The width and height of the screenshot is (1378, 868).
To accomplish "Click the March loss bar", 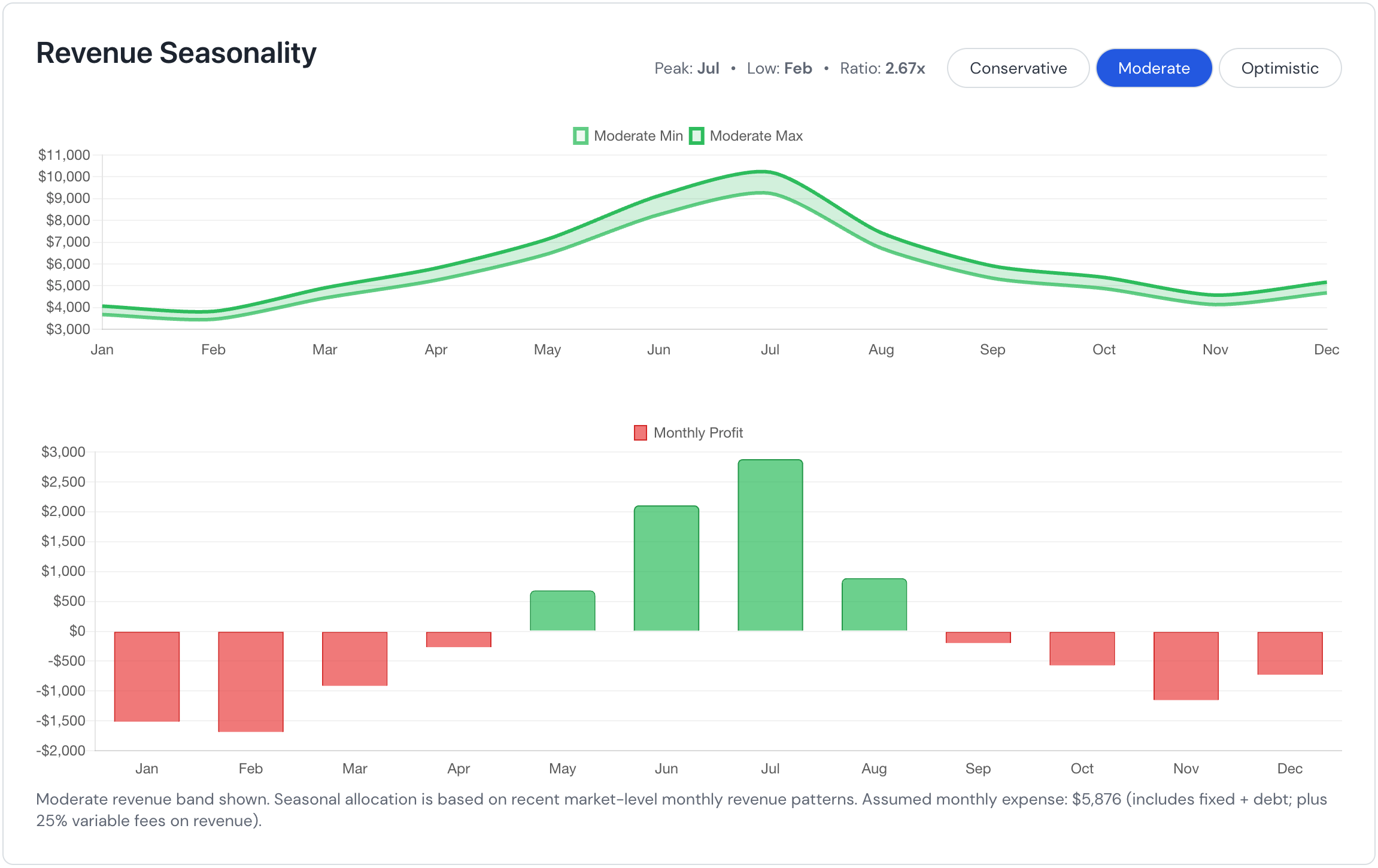I will coord(355,658).
